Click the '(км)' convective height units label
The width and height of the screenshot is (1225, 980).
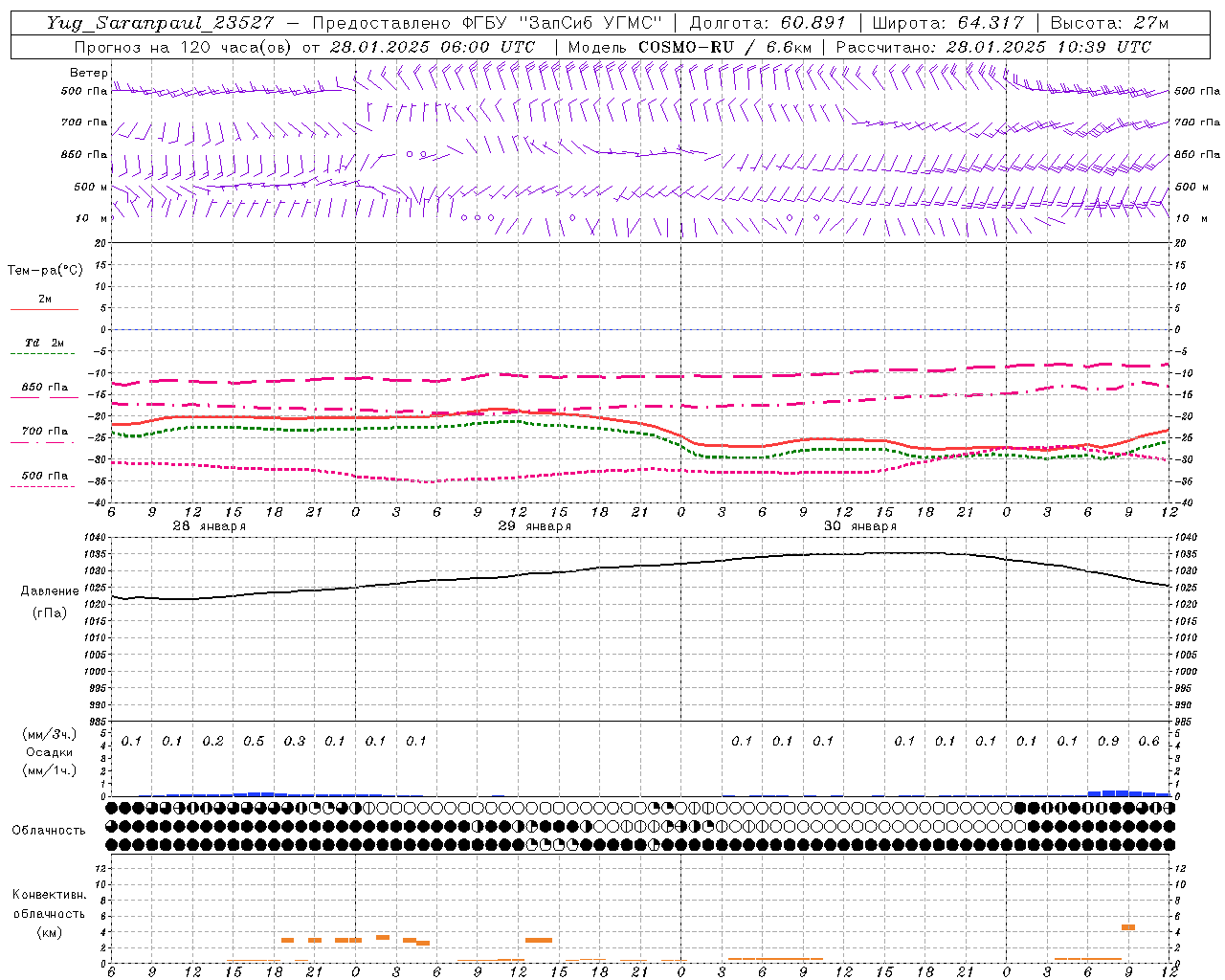coord(49,932)
